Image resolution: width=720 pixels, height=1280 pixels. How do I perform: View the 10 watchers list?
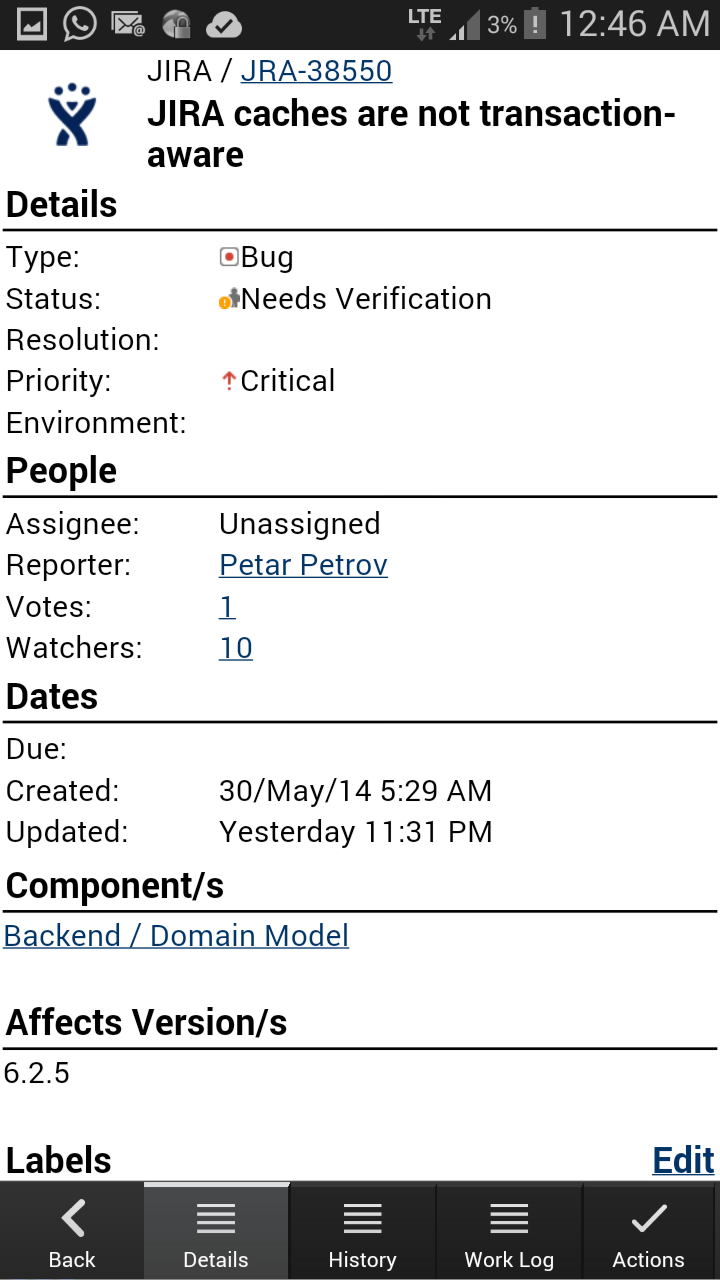pos(235,648)
